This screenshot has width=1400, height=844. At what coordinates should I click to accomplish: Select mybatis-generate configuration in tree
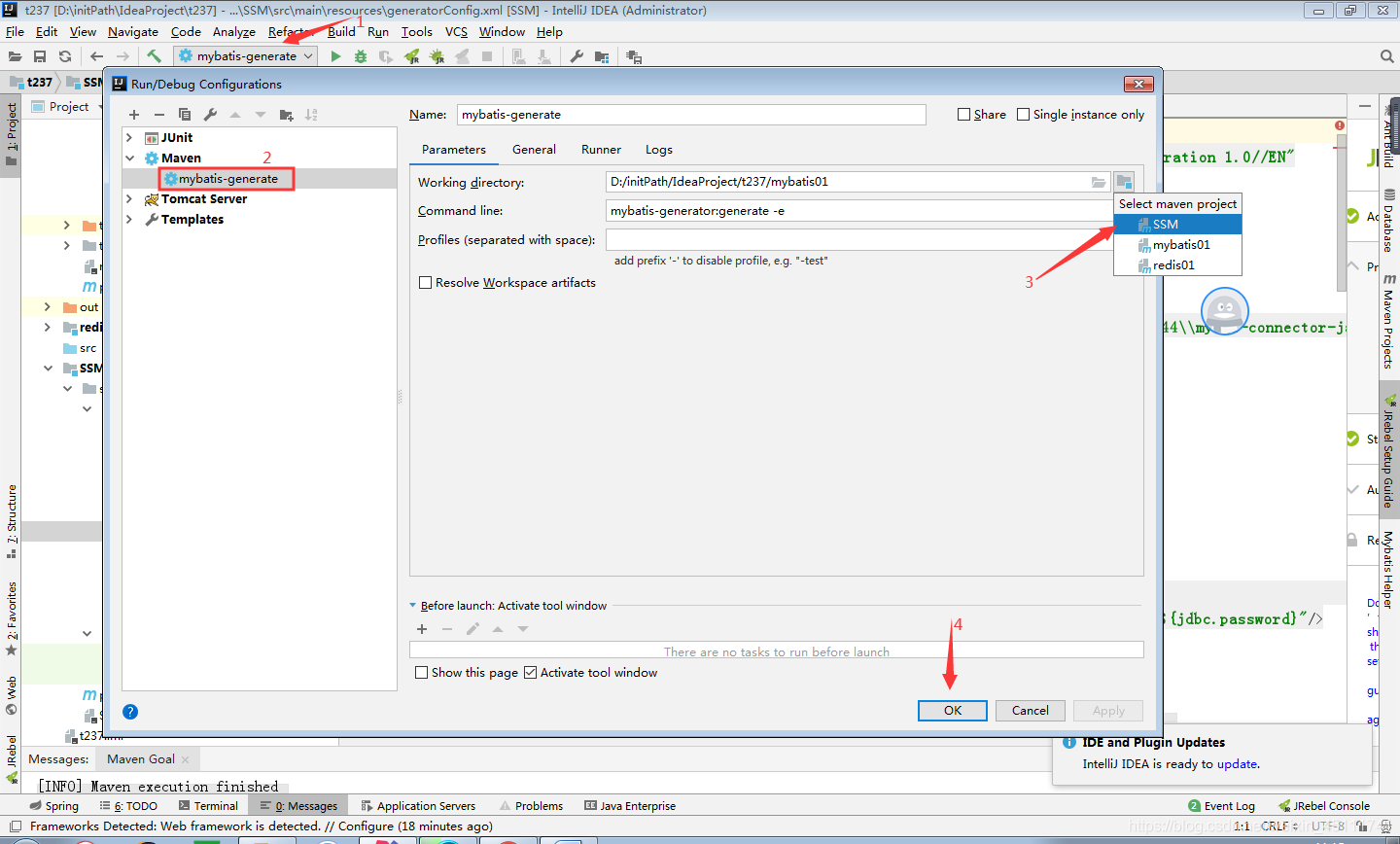pyautogui.click(x=227, y=179)
